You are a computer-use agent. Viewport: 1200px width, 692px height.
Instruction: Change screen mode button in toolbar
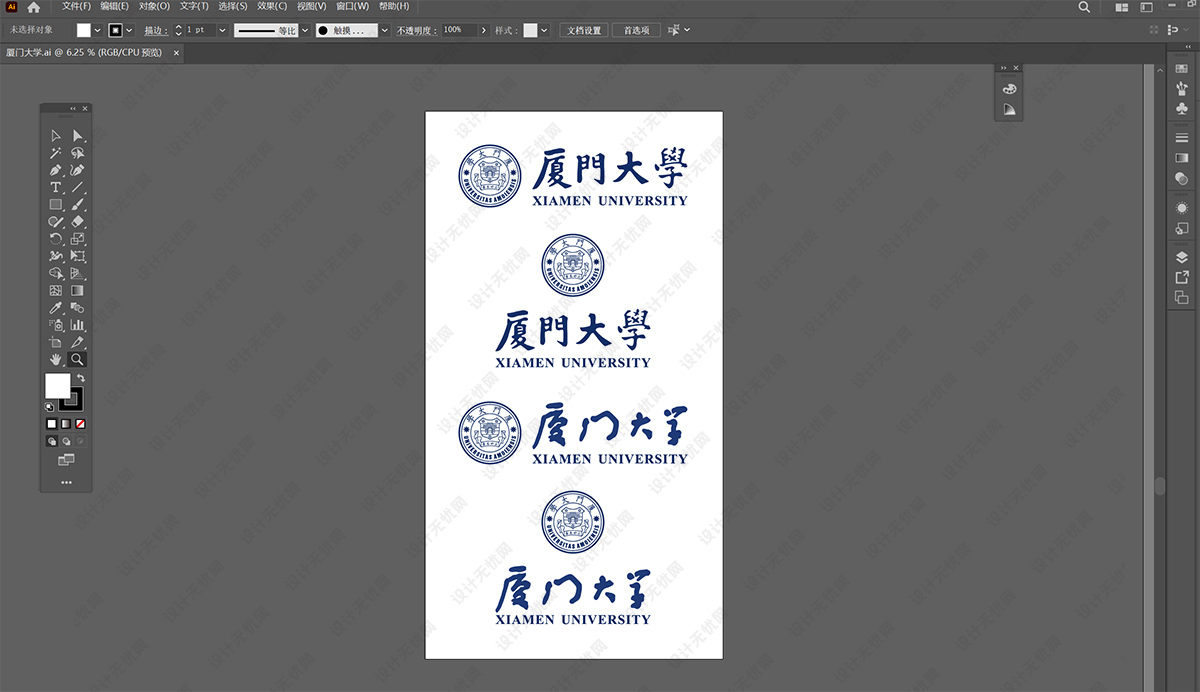[x=66, y=460]
